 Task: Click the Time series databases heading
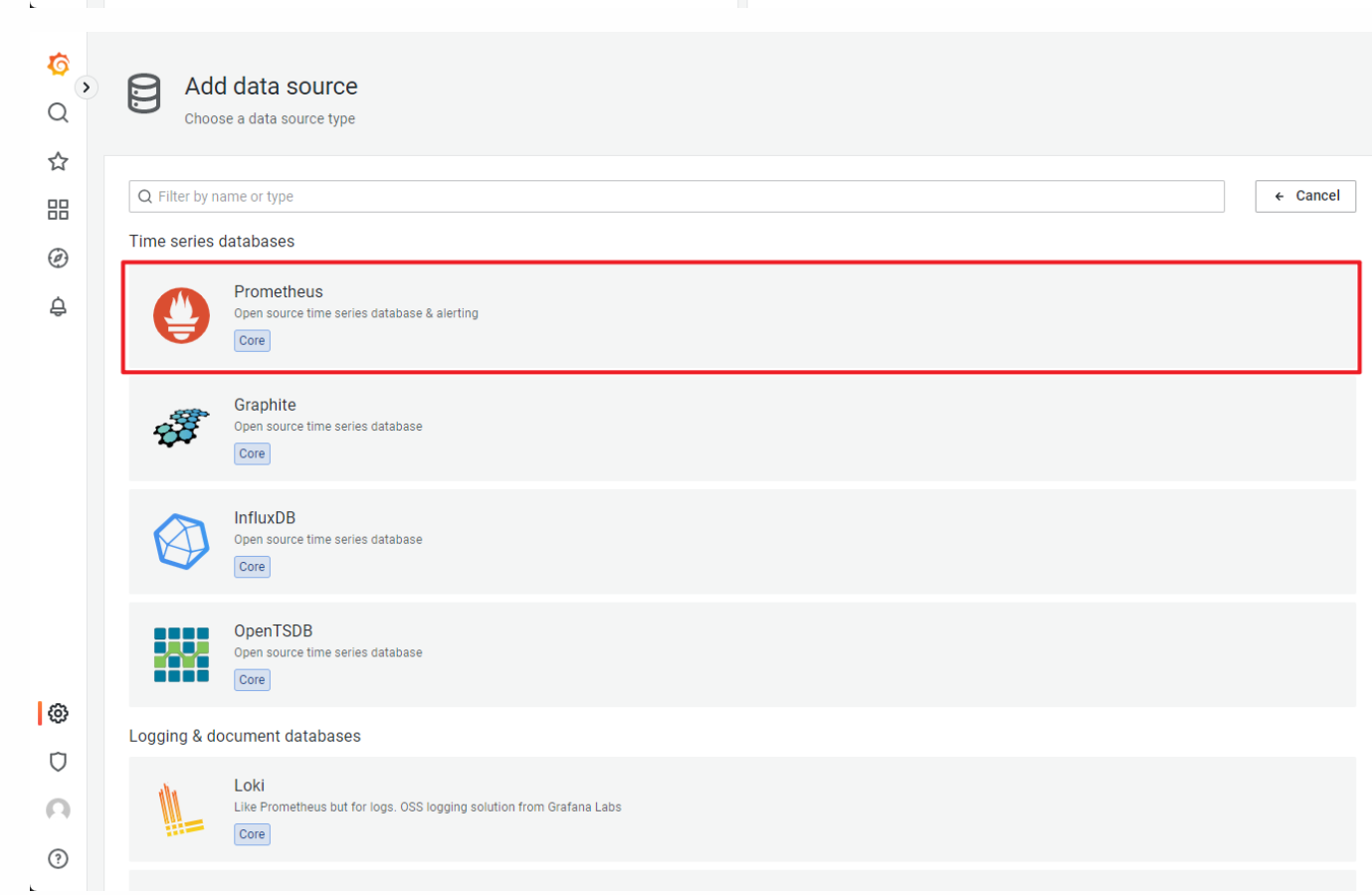click(x=212, y=242)
